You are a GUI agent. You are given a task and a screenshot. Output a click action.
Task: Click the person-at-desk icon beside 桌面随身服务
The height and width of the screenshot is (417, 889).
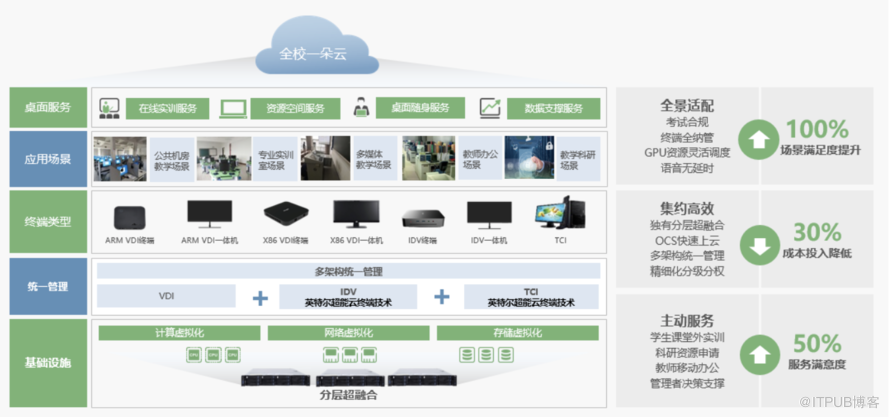pos(361,107)
